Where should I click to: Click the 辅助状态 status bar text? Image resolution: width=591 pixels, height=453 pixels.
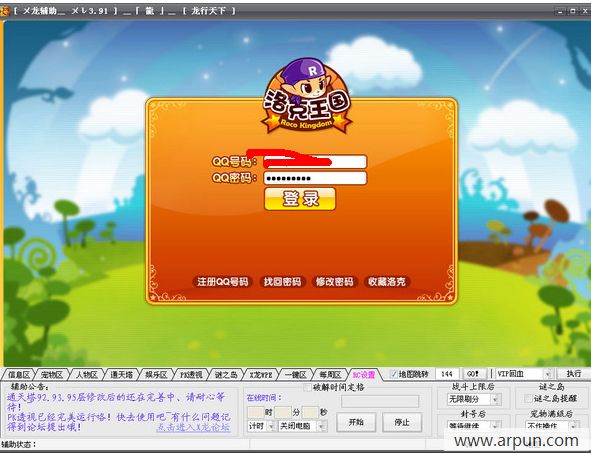tap(18, 444)
